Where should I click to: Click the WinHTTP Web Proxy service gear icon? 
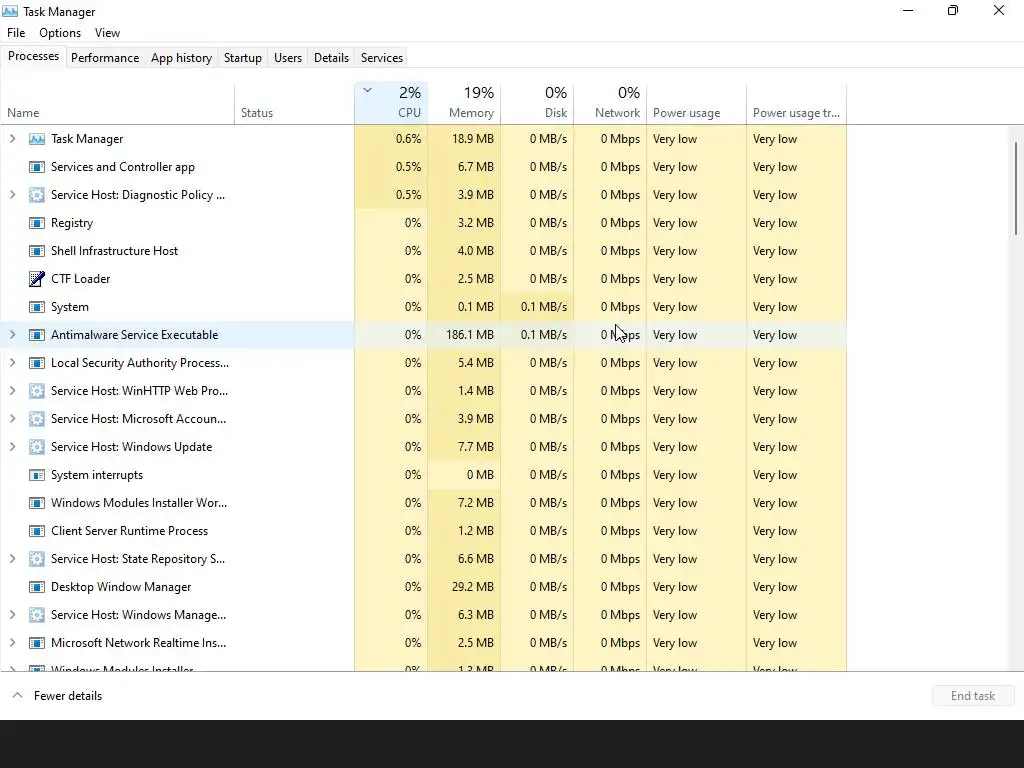37,391
